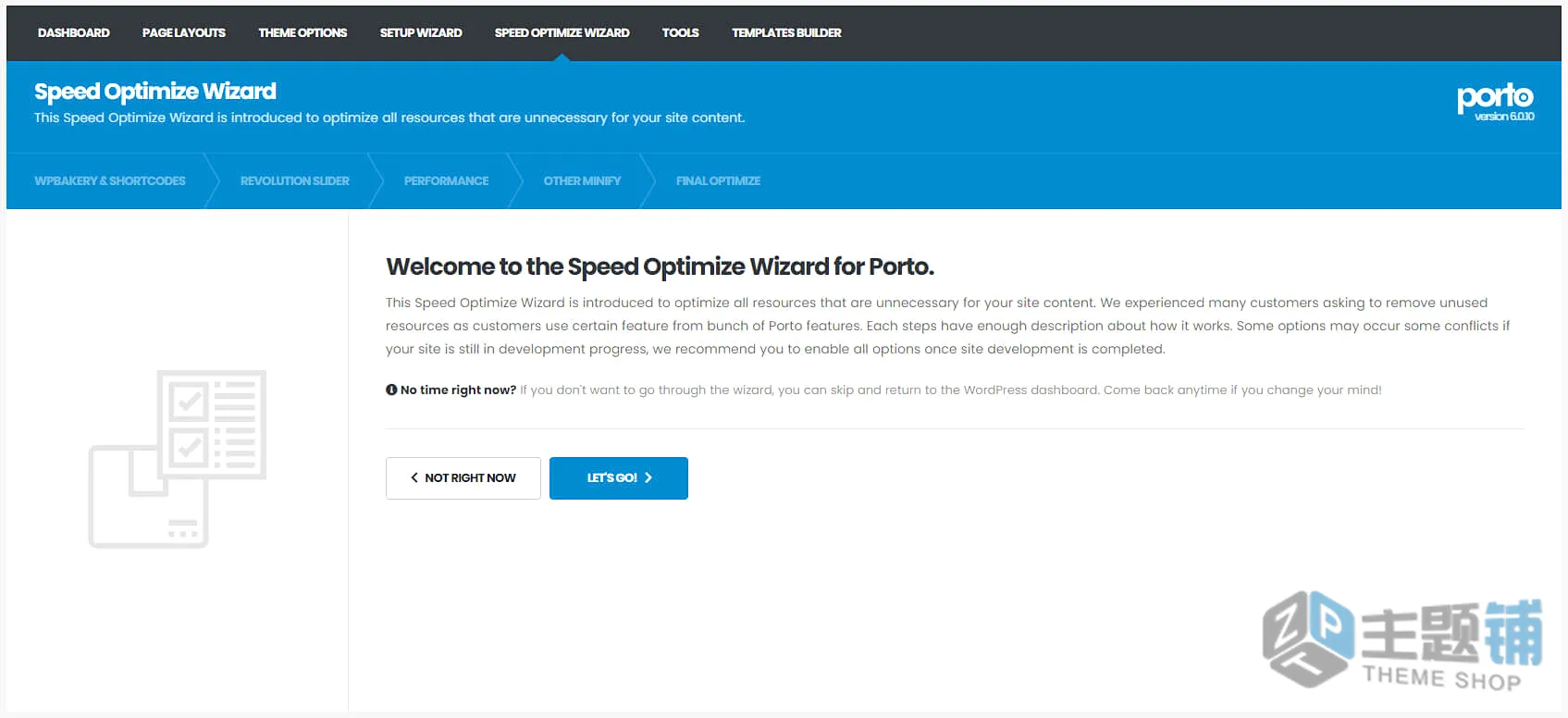Switch to the Setup Wizard
This screenshot has height=718, width=1568.
421,32
